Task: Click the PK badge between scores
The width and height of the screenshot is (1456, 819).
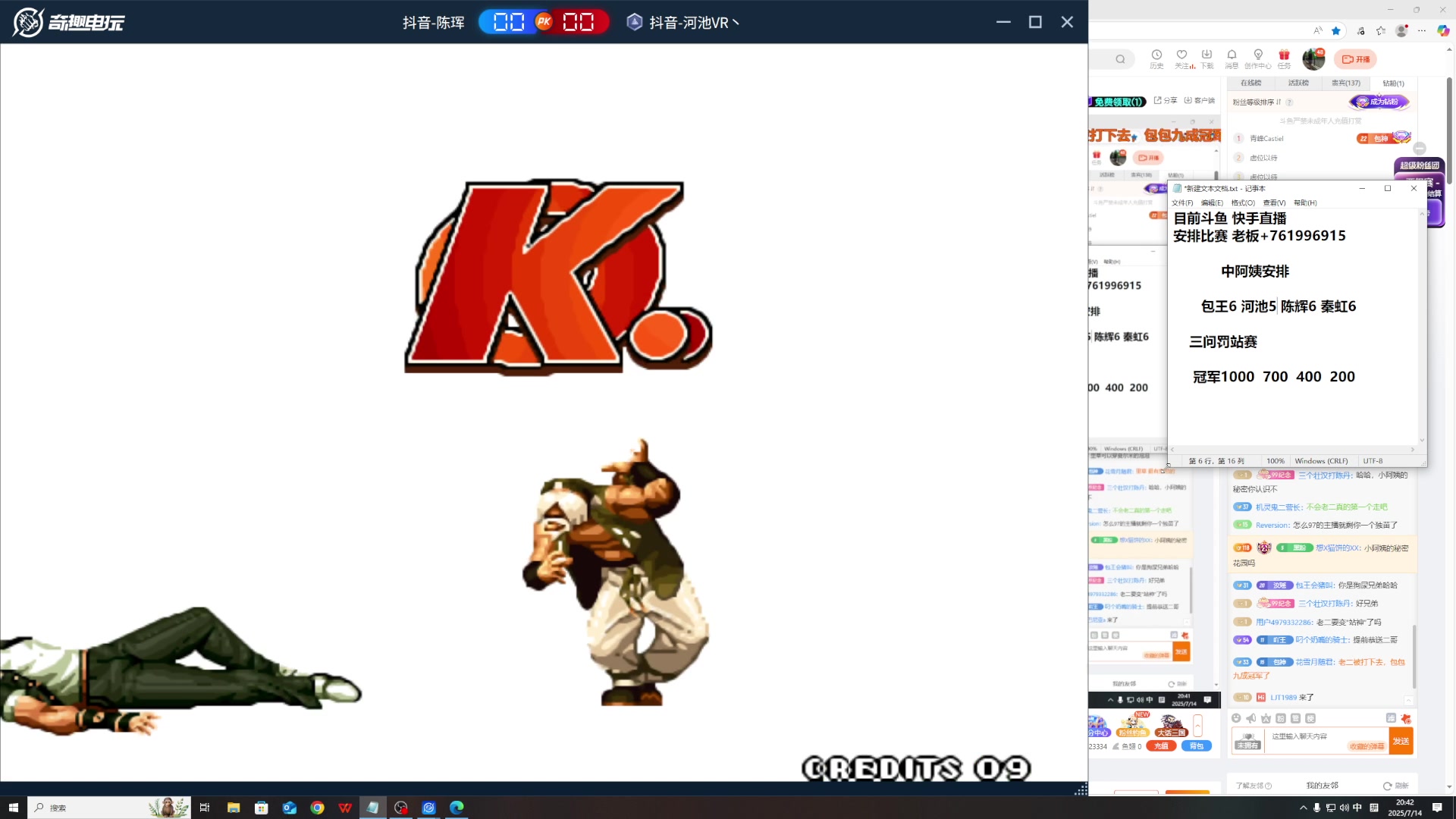Action: [x=544, y=22]
